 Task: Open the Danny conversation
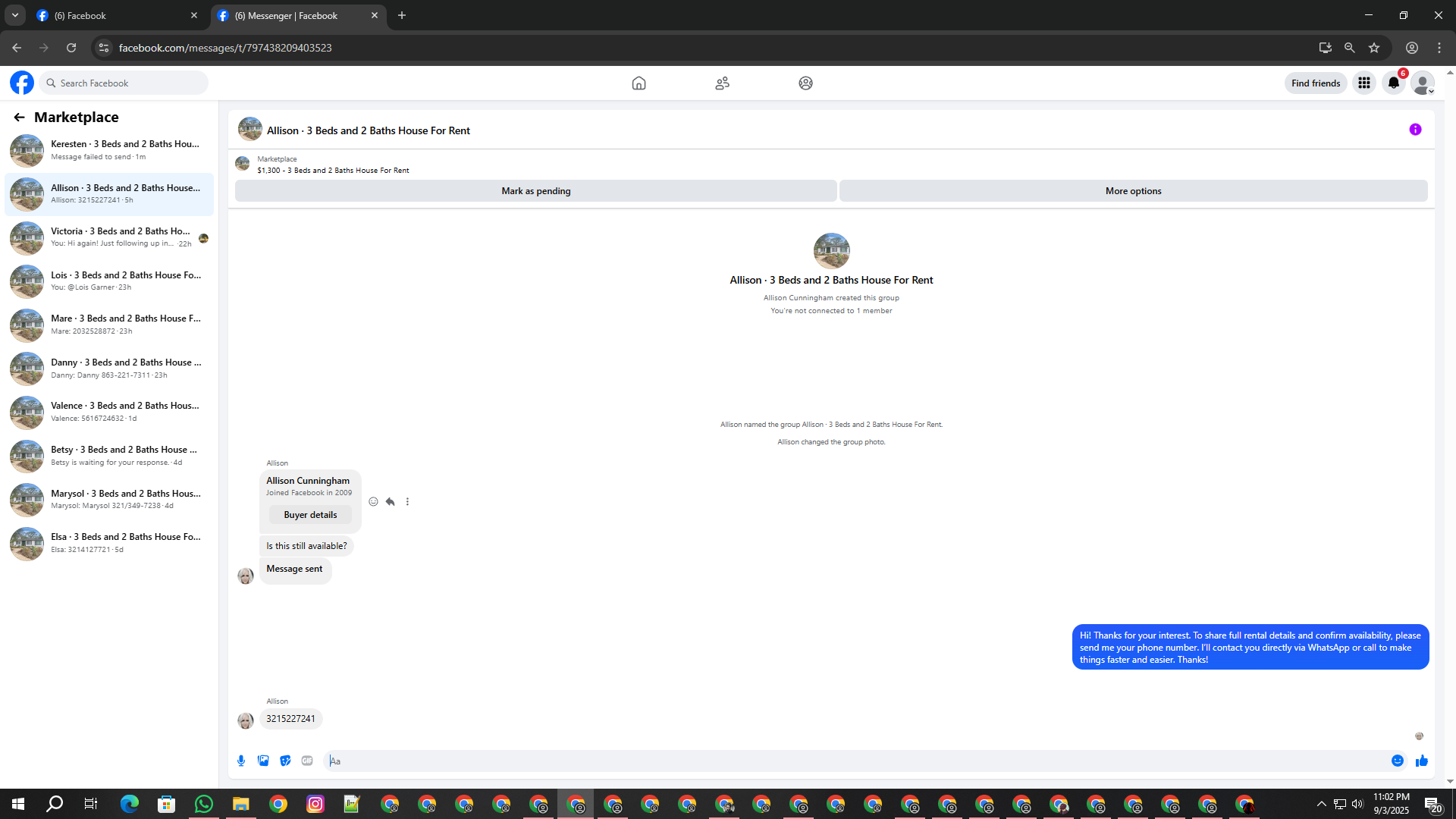click(x=109, y=369)
